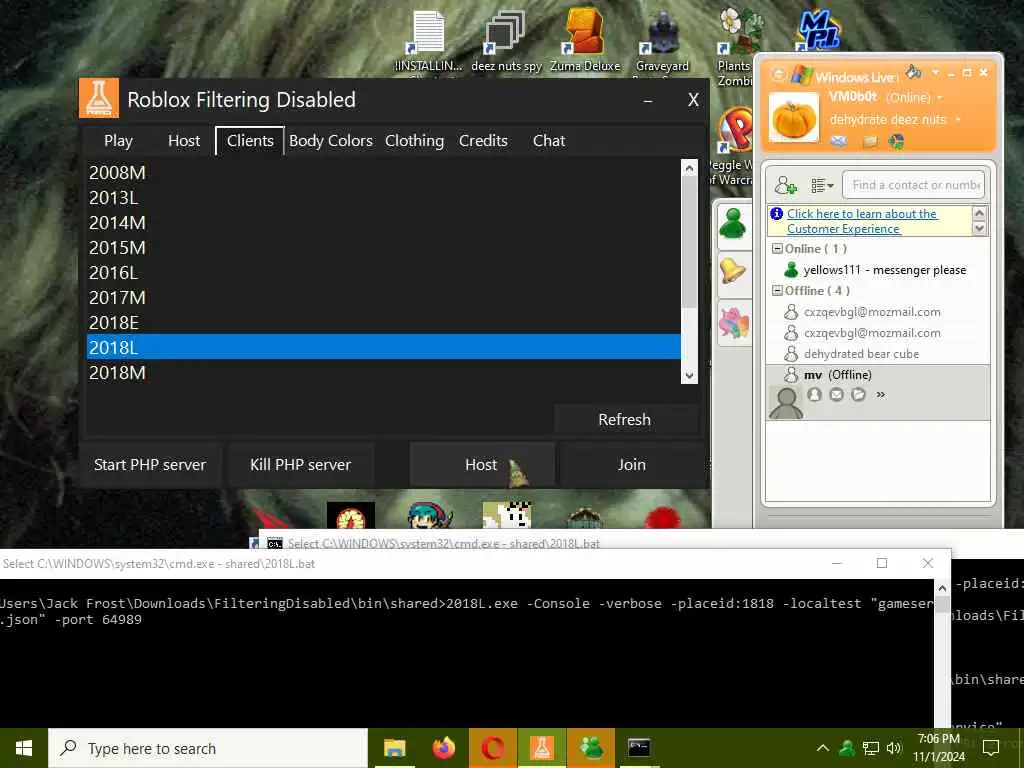Screen dimensions: 1024x768
Task: Click Start PHP server
Action: 150,464
